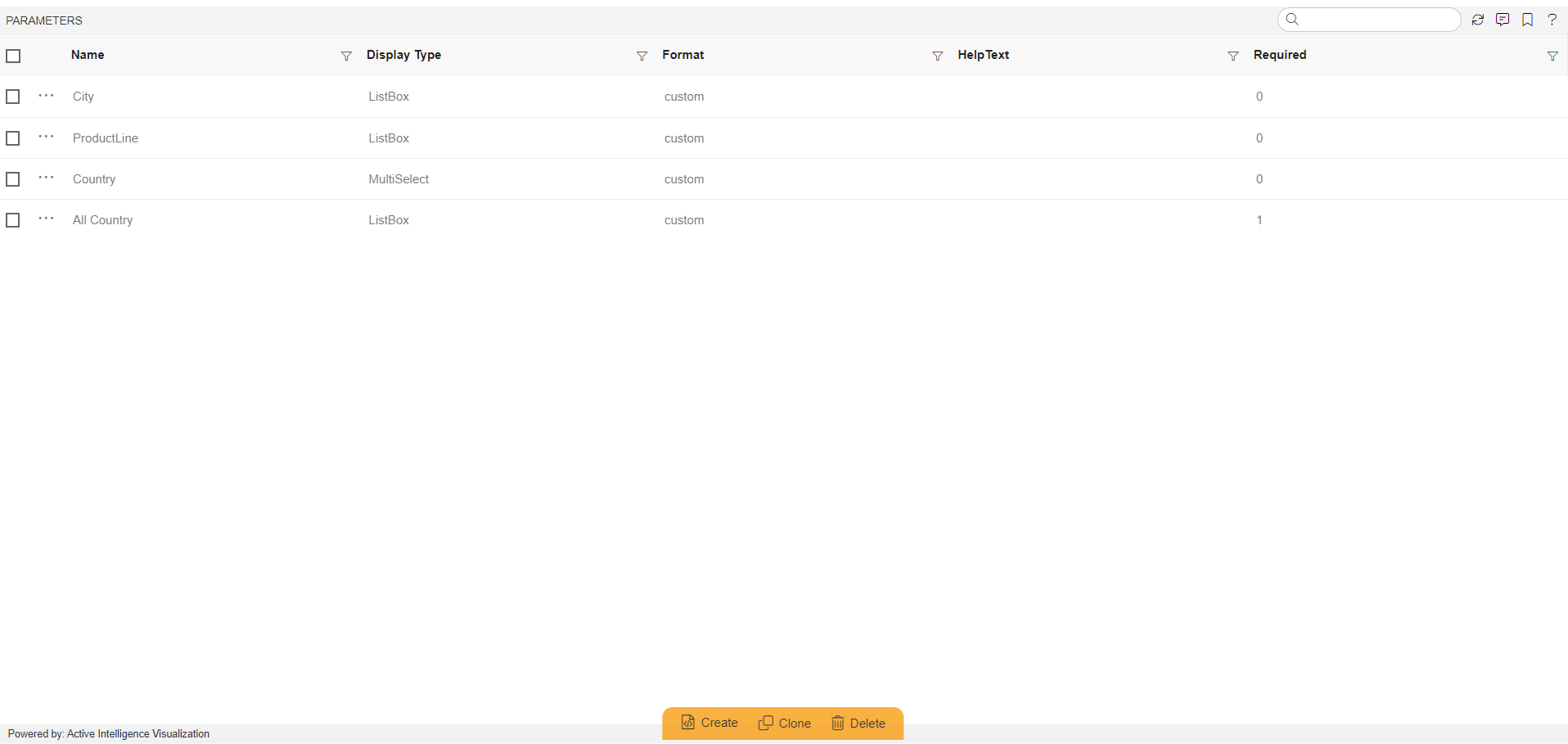
Task: Click Required value 0 for City
Action: 1259,97
